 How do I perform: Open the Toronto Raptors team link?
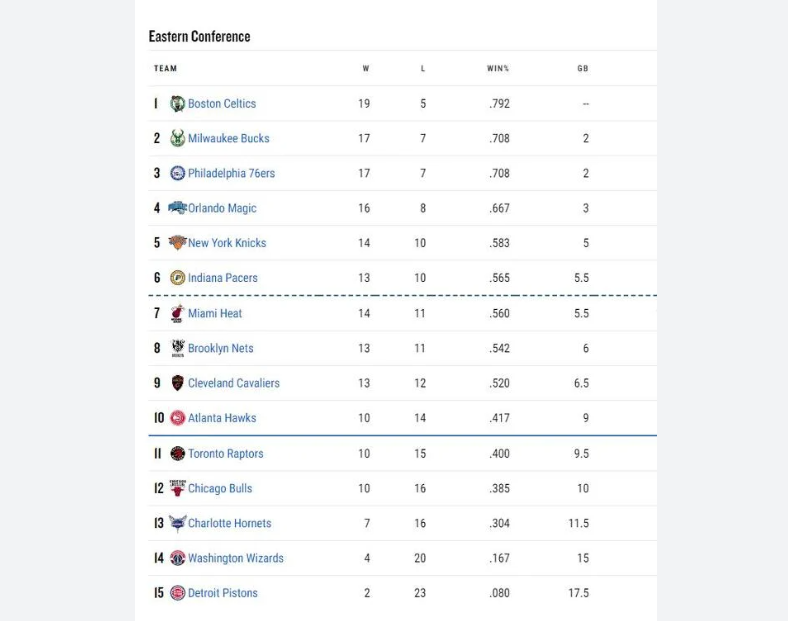tap(225, 453)
